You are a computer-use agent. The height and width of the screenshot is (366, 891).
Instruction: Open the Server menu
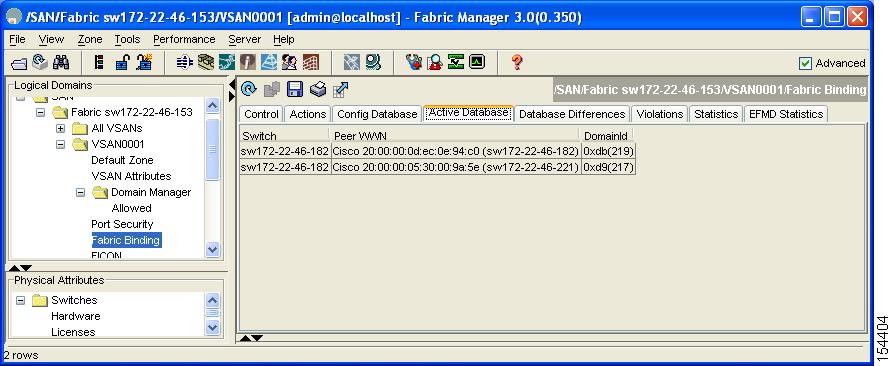tap(244, 39)
